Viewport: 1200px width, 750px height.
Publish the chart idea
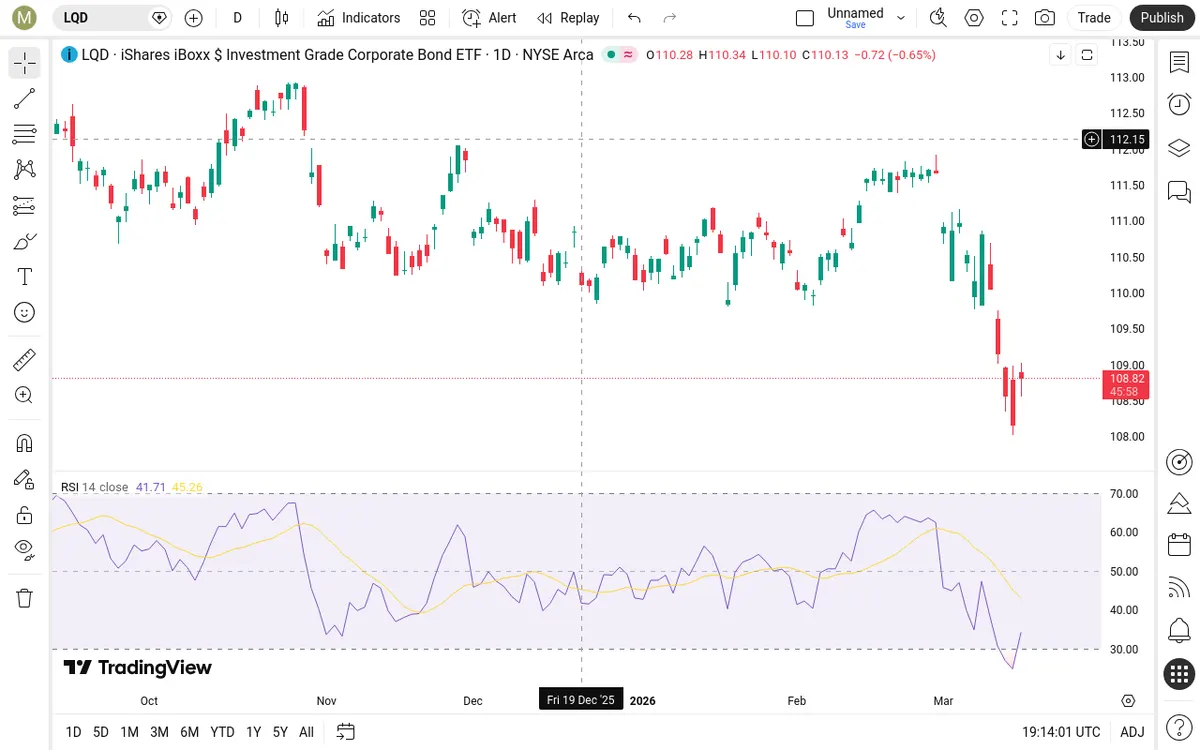click(x=1162, y=18)
